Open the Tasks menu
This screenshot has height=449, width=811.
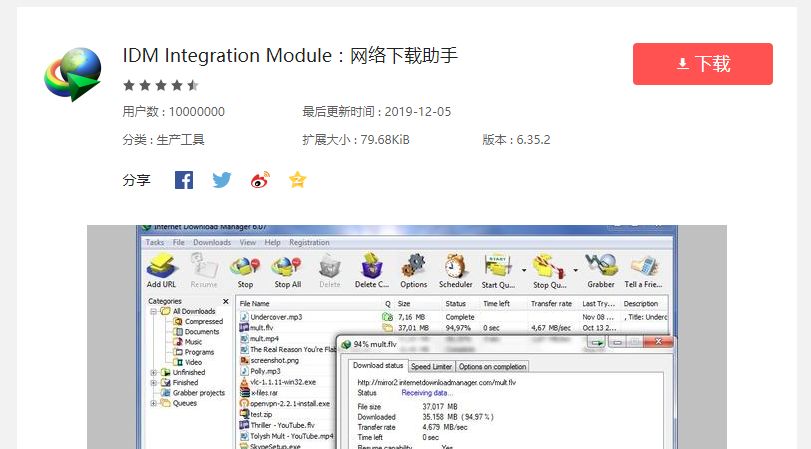[155, 242]
